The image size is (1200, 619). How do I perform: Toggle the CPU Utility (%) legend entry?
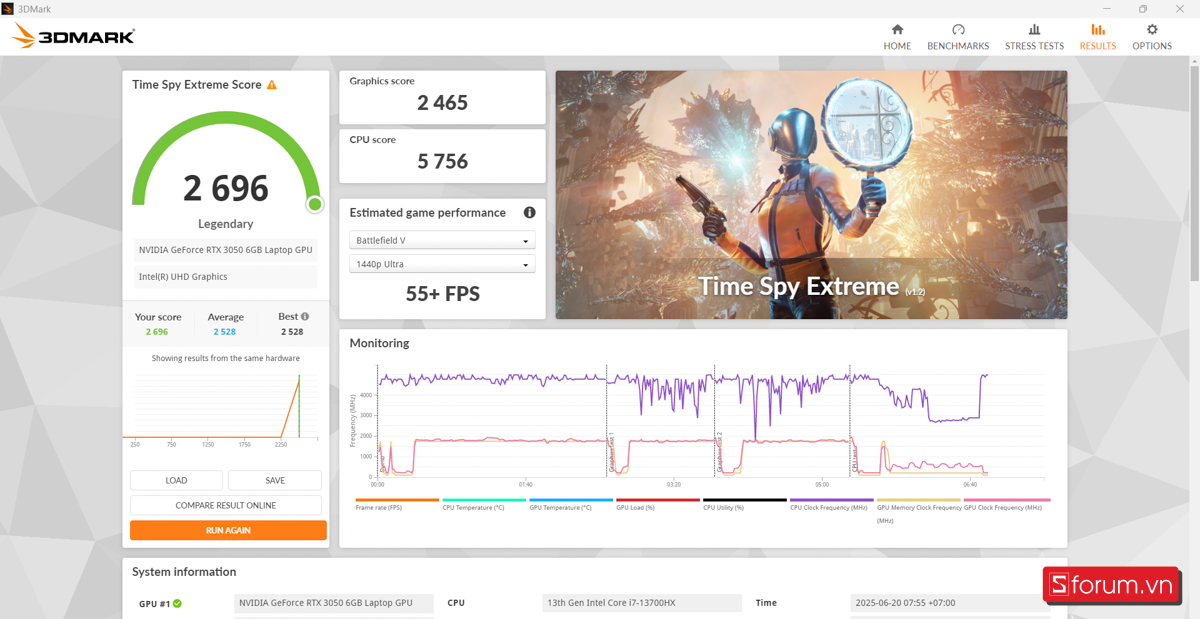tap(745, 507)
